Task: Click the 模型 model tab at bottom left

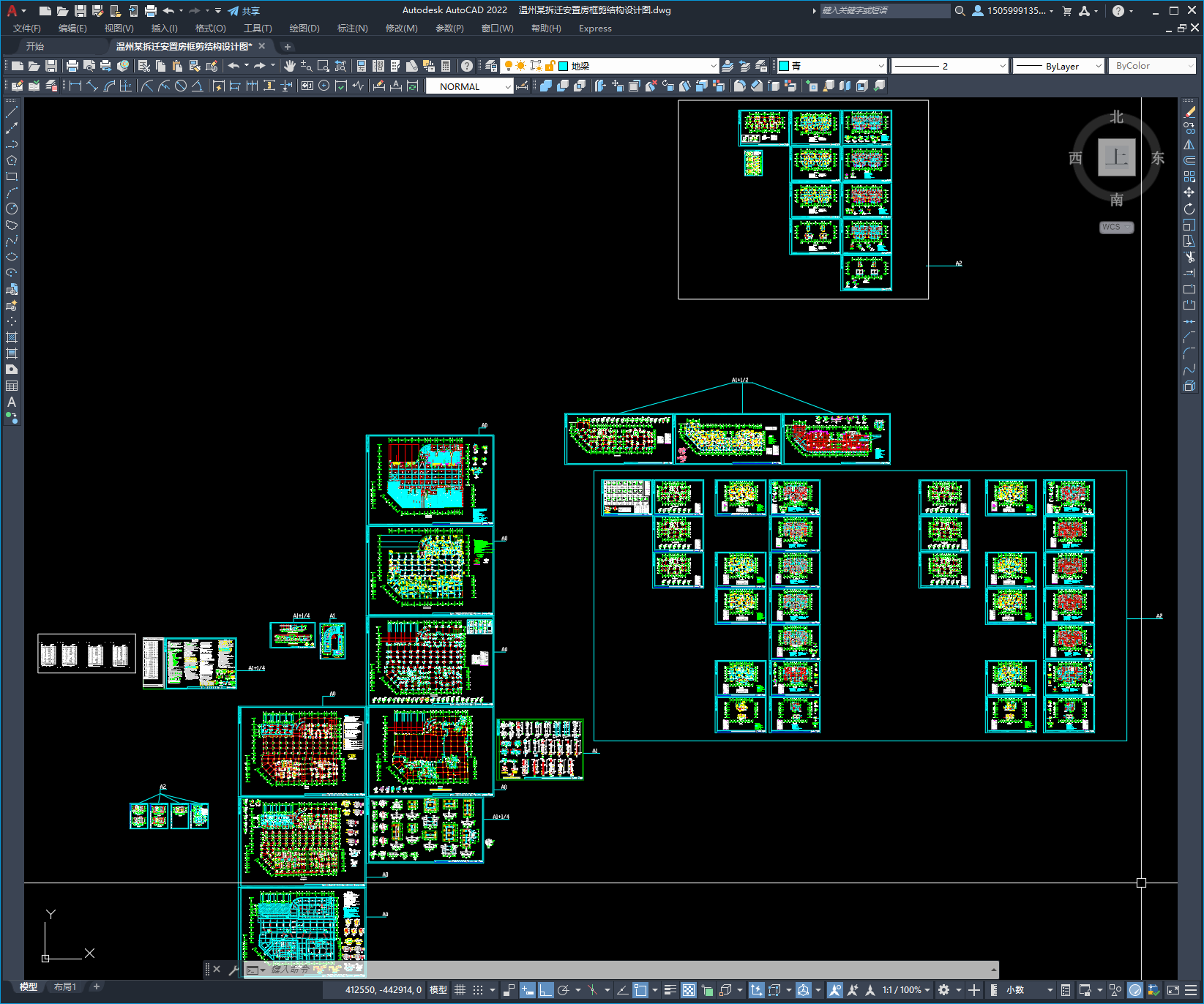Action: (29, 987)
